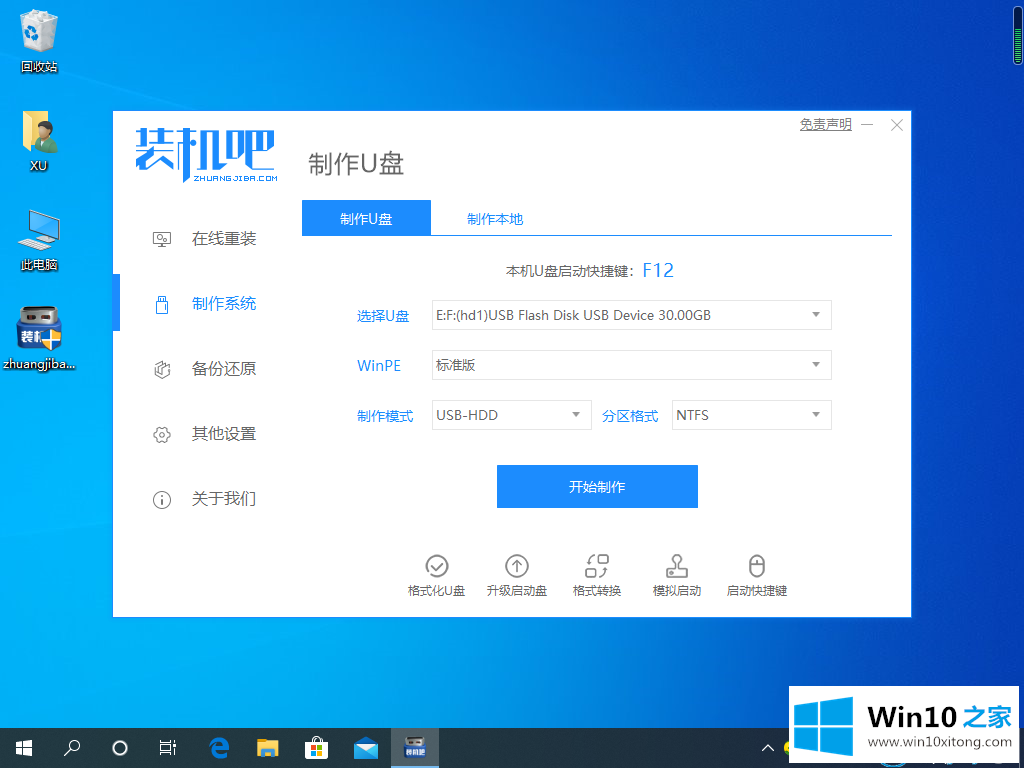This screenshot has height=768, width=1024.
Task: Expand the 选择U盘 device dropdown
Action: [x=631, y=315]
